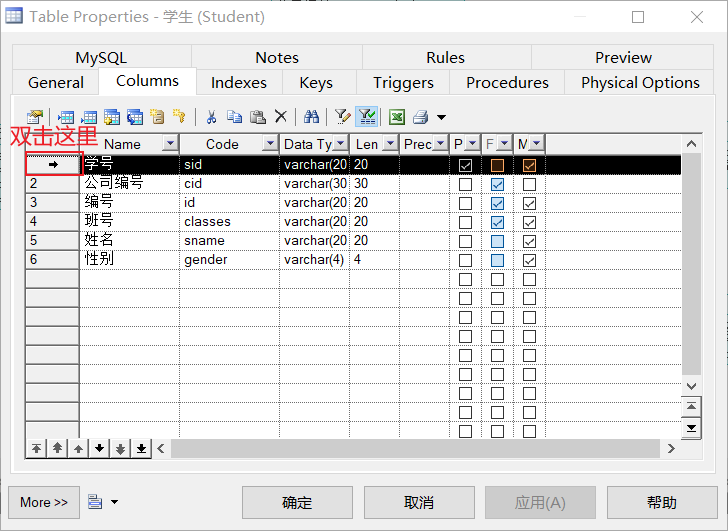Click the Delete X icon

pyautogui.click(x=281, y=117)
